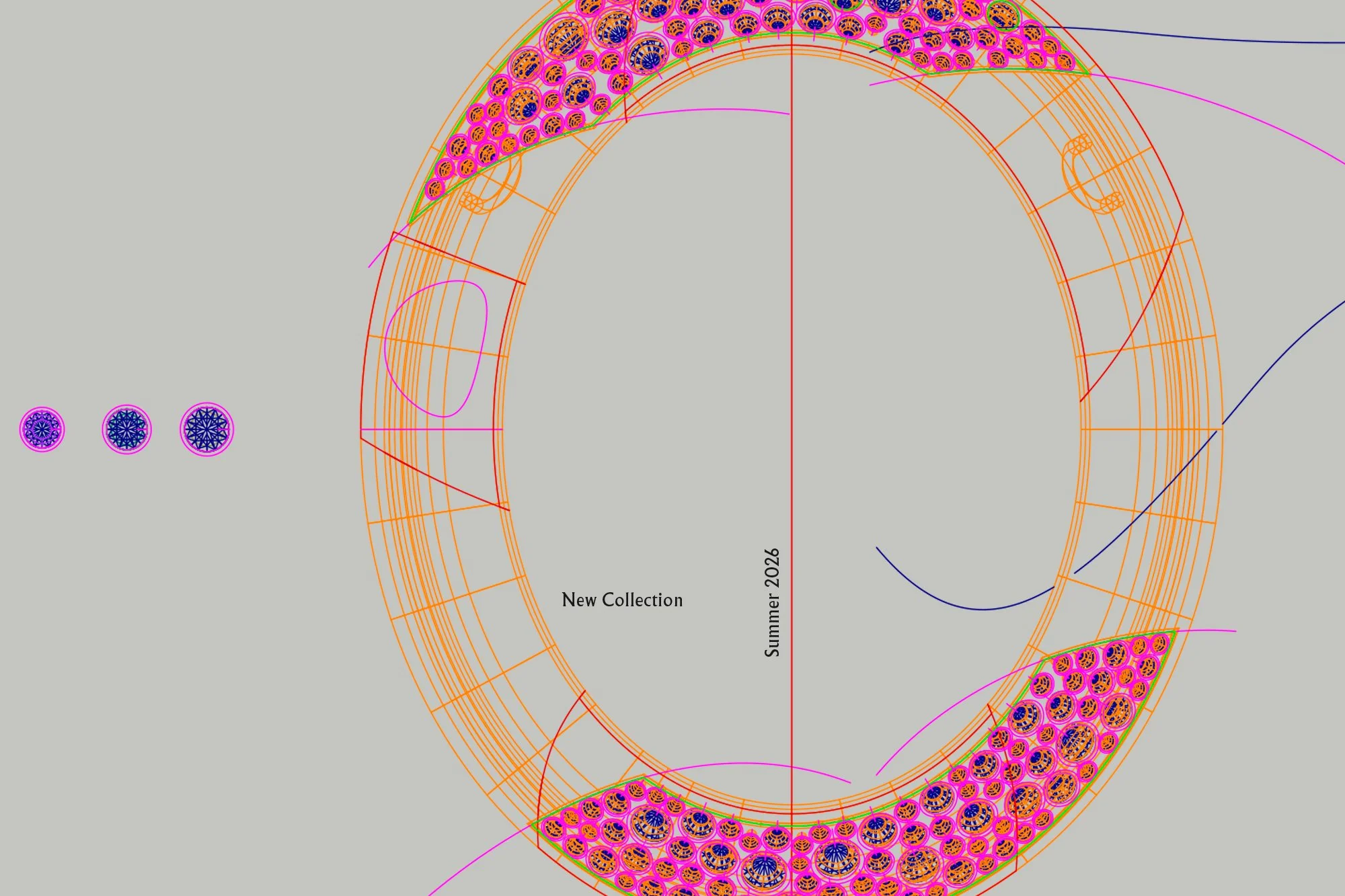The image size is (1345, 896).
Task: Click the 'New Collection' text
Action: click(x=622, y=600)
